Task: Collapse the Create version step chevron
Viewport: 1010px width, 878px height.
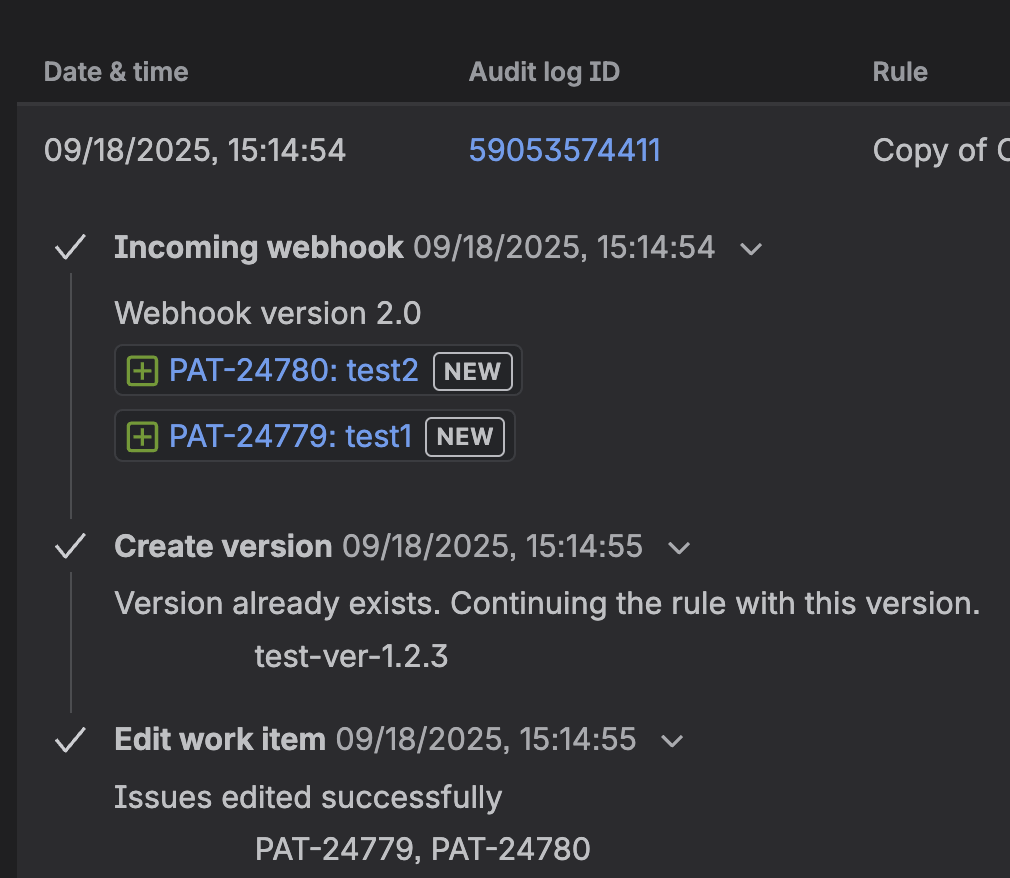Action: [679, 548]
